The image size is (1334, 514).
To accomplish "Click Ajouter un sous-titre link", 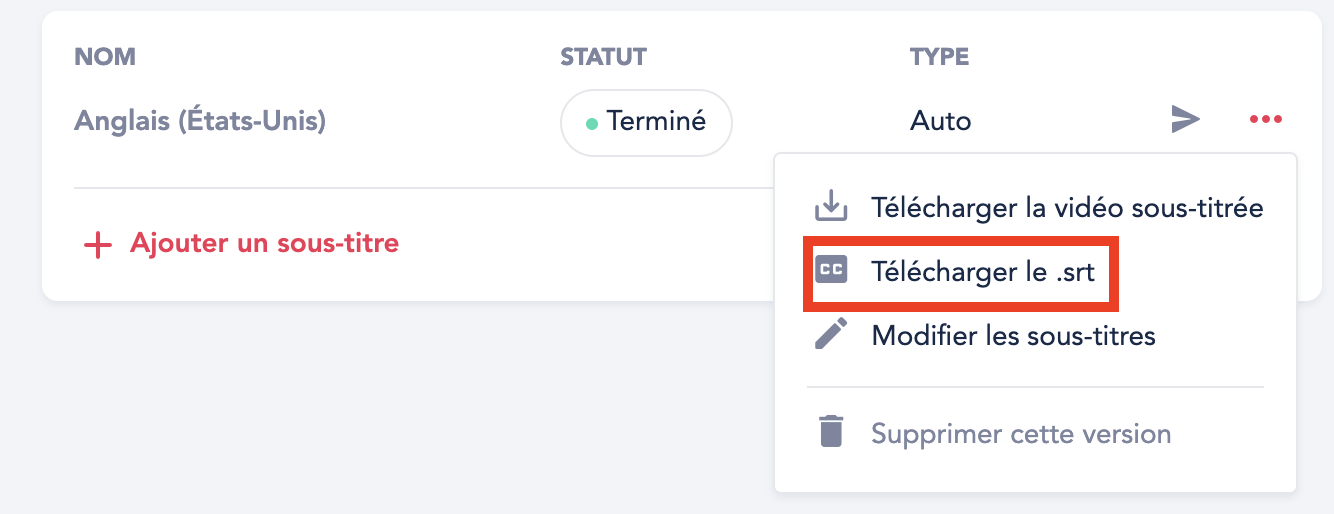I will tap(264, 242).
